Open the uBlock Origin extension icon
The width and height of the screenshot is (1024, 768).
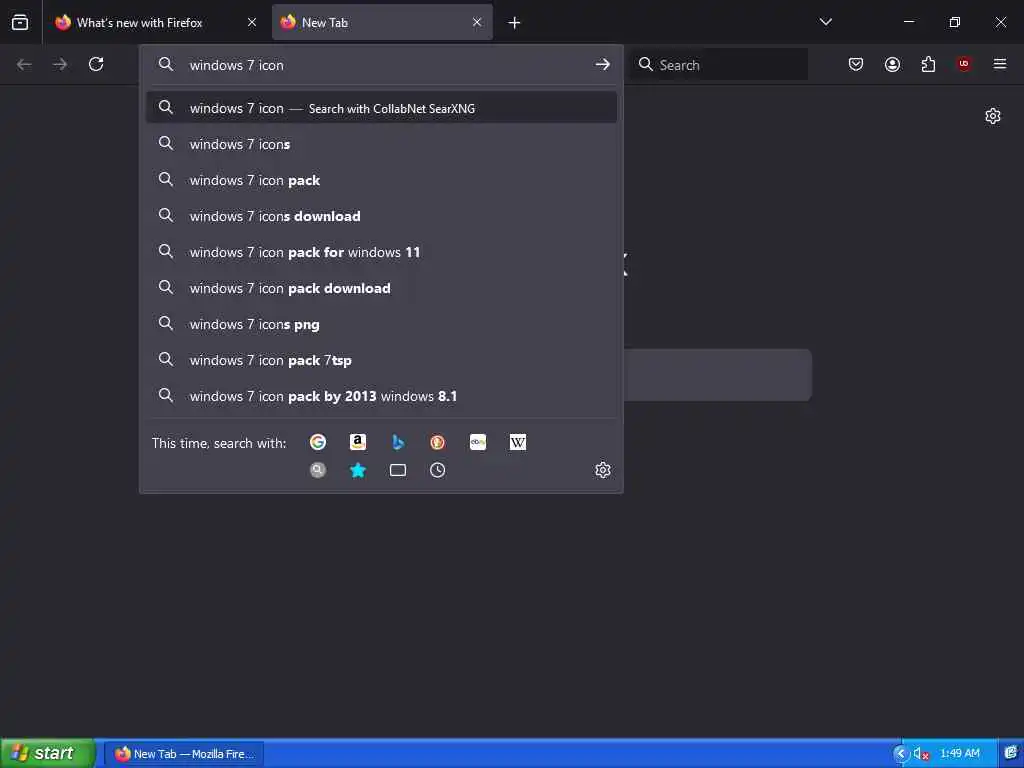click(x=963, y=63)
